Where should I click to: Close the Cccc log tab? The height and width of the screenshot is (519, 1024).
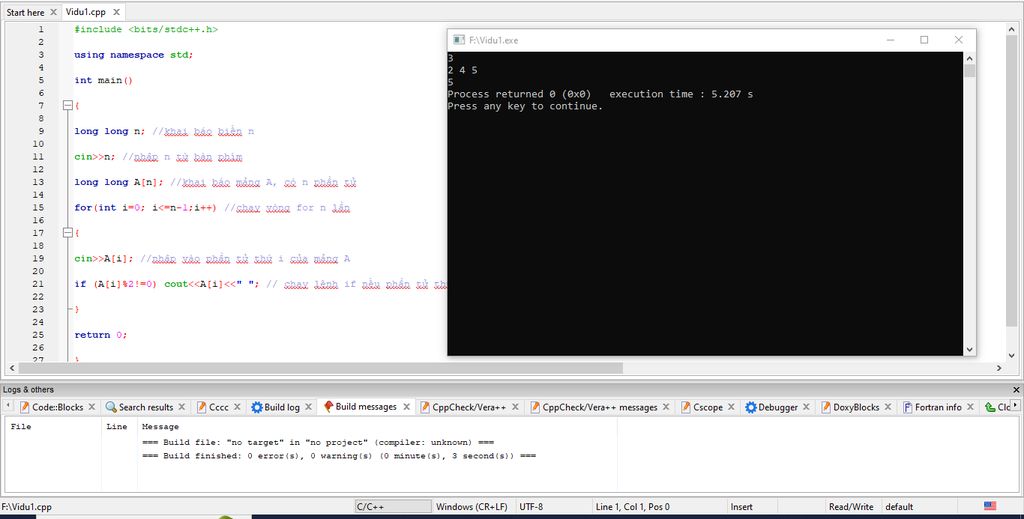click(237, 407)
